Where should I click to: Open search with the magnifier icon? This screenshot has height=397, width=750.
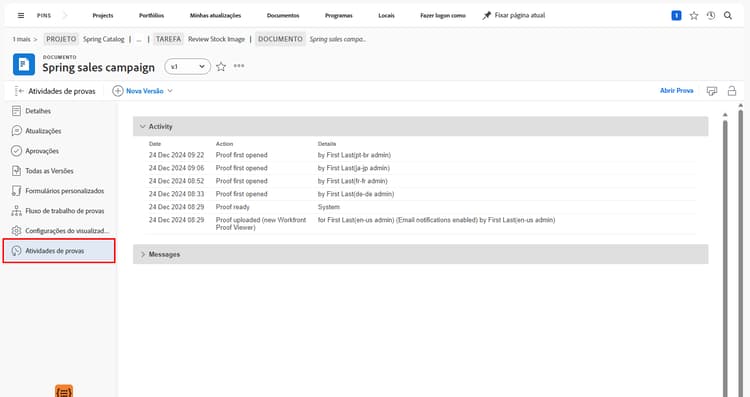(728, 16)
